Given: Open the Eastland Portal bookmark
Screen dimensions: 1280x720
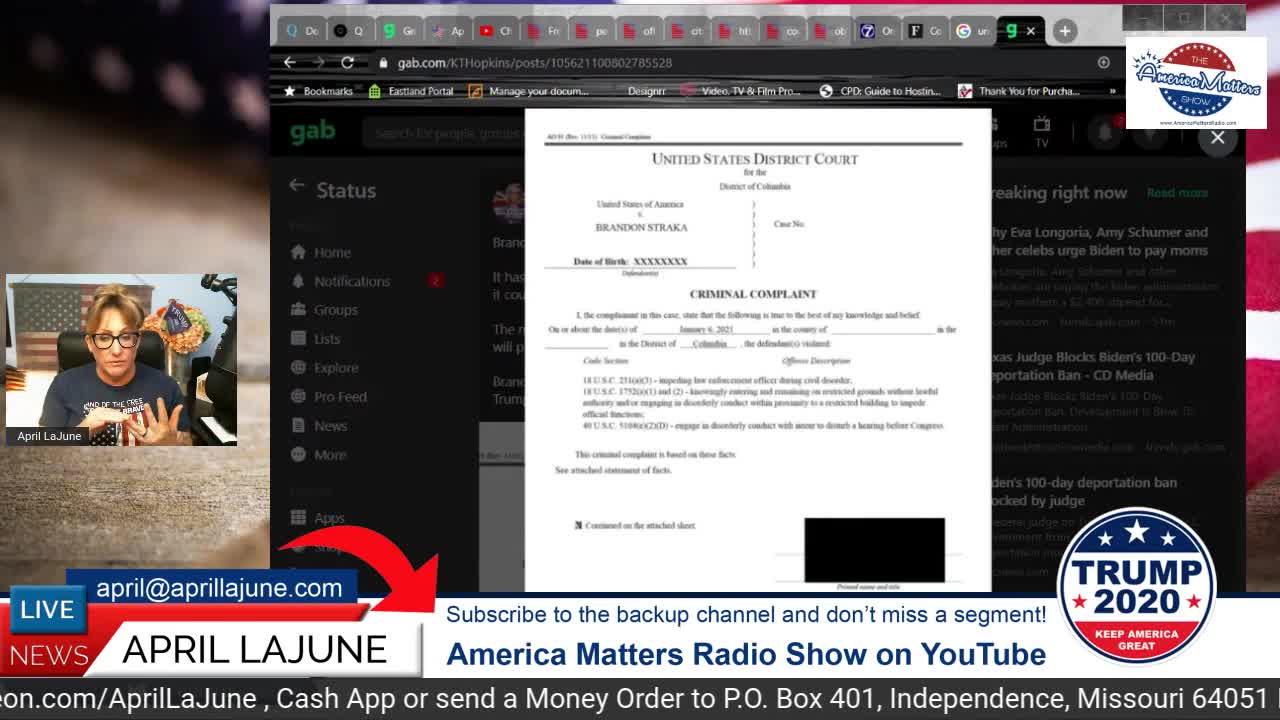Looking at the screenshot, I should pyautogui.click(x=411, y=91).
